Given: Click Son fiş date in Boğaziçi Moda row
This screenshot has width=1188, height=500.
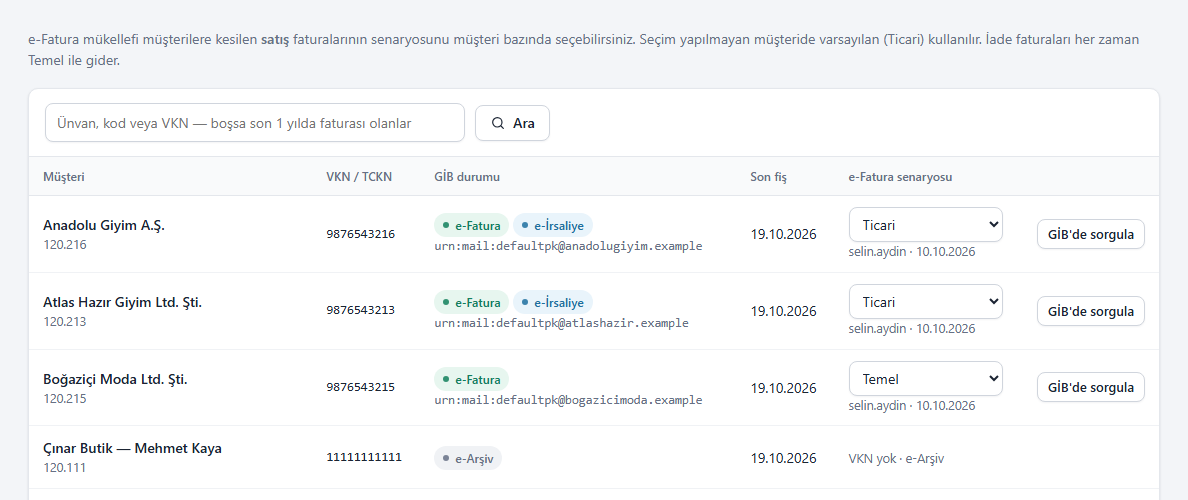Looking at the screenshot, I should 783,387.
